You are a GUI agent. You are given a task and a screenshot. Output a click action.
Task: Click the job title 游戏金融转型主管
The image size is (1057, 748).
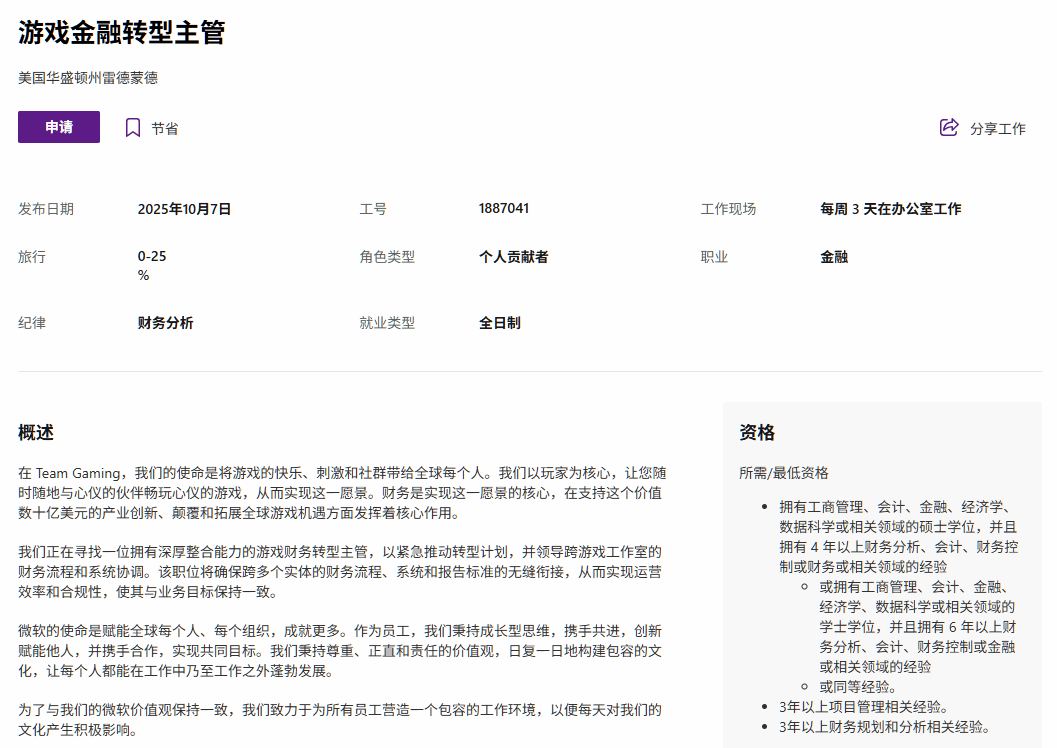click(122, 32)
